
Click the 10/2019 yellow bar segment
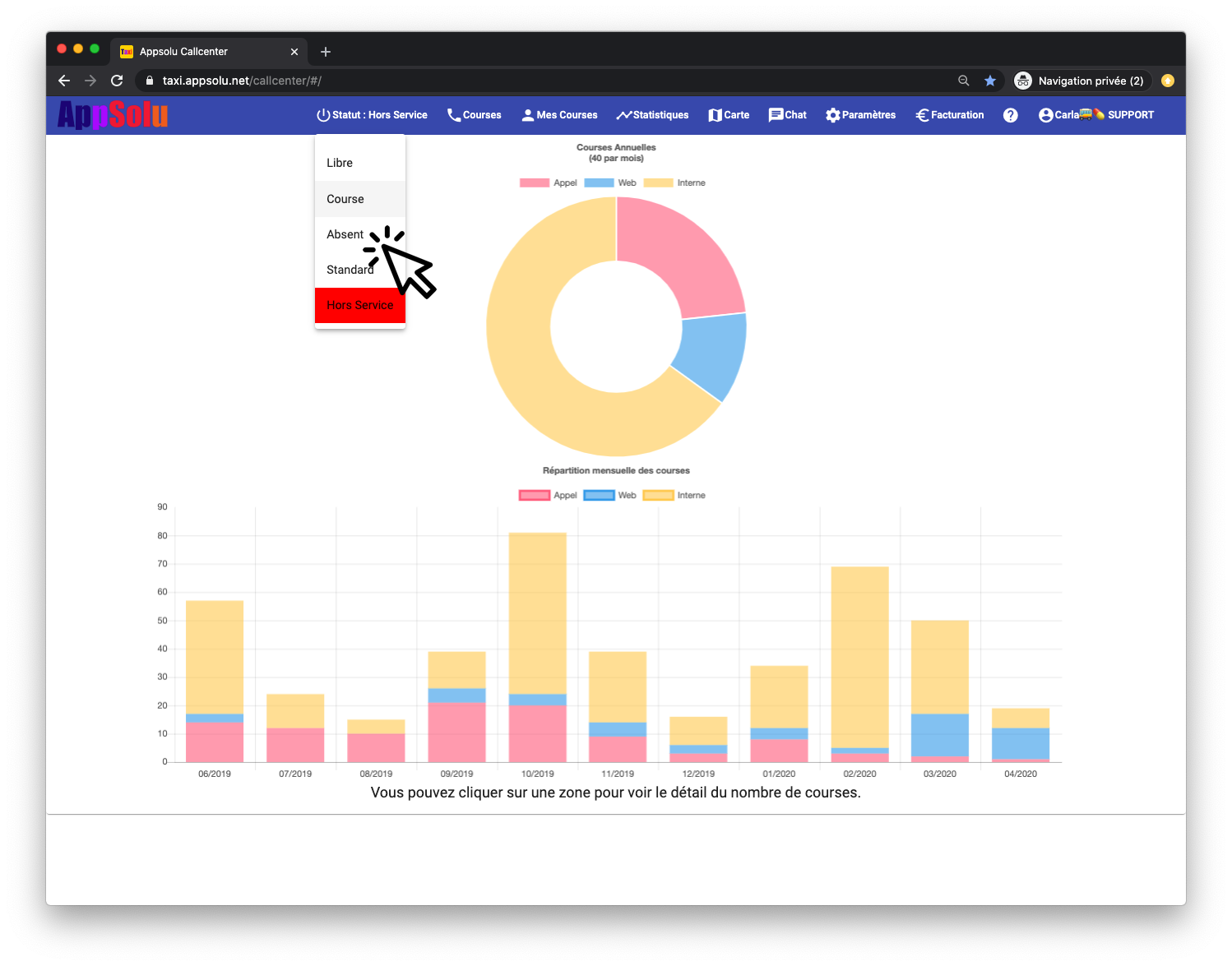(x=538, y=612)
